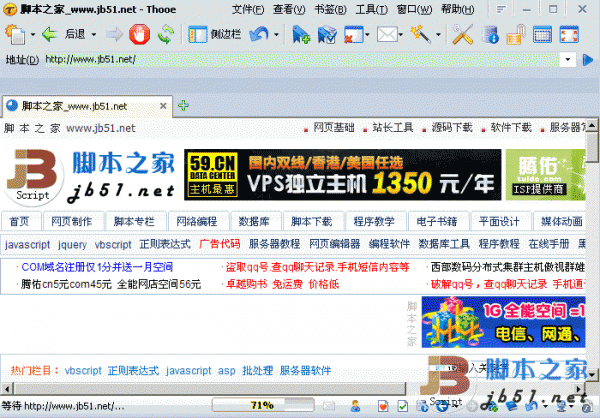Screen dimensions: 600x418
Task: Click the 网页制作 navigation tab
Action: (x=72, y=221)
